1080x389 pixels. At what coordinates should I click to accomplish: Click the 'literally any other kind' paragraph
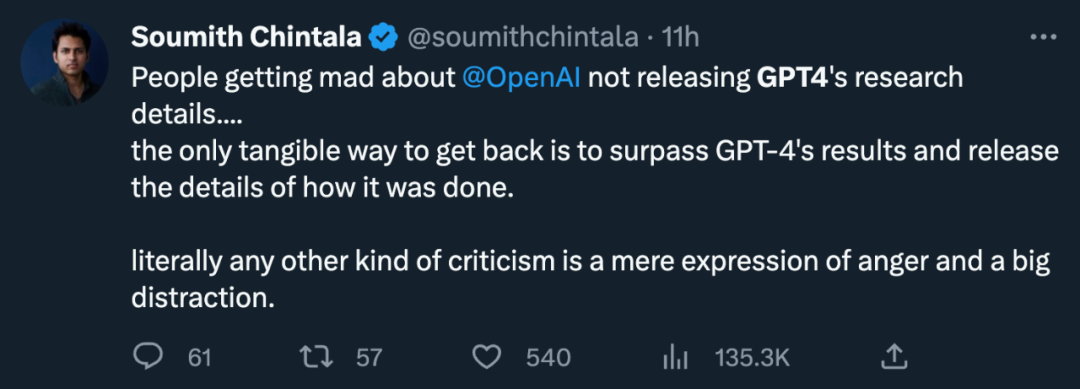590,280
